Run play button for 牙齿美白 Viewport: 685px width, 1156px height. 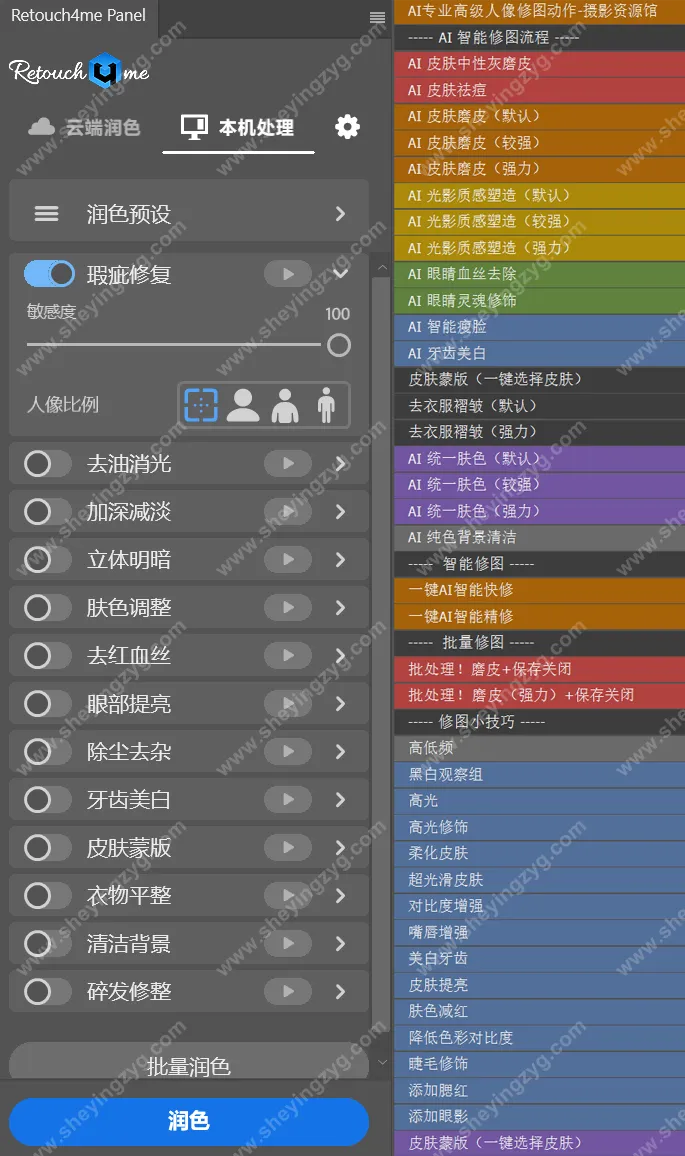pos(288,799)
